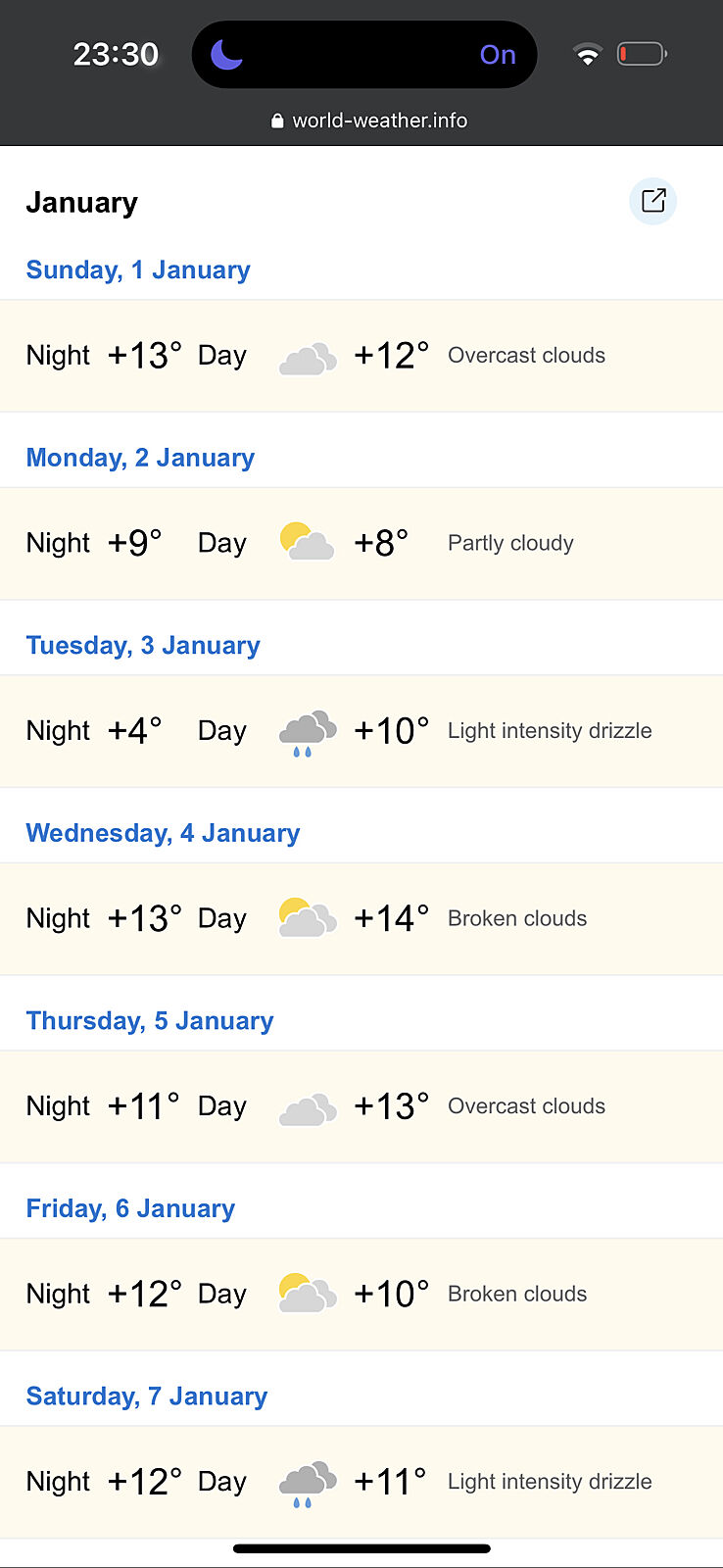Open the Wednesday, 4 January link
This screenshot has height=1568, width=723.
click(163, 833)
